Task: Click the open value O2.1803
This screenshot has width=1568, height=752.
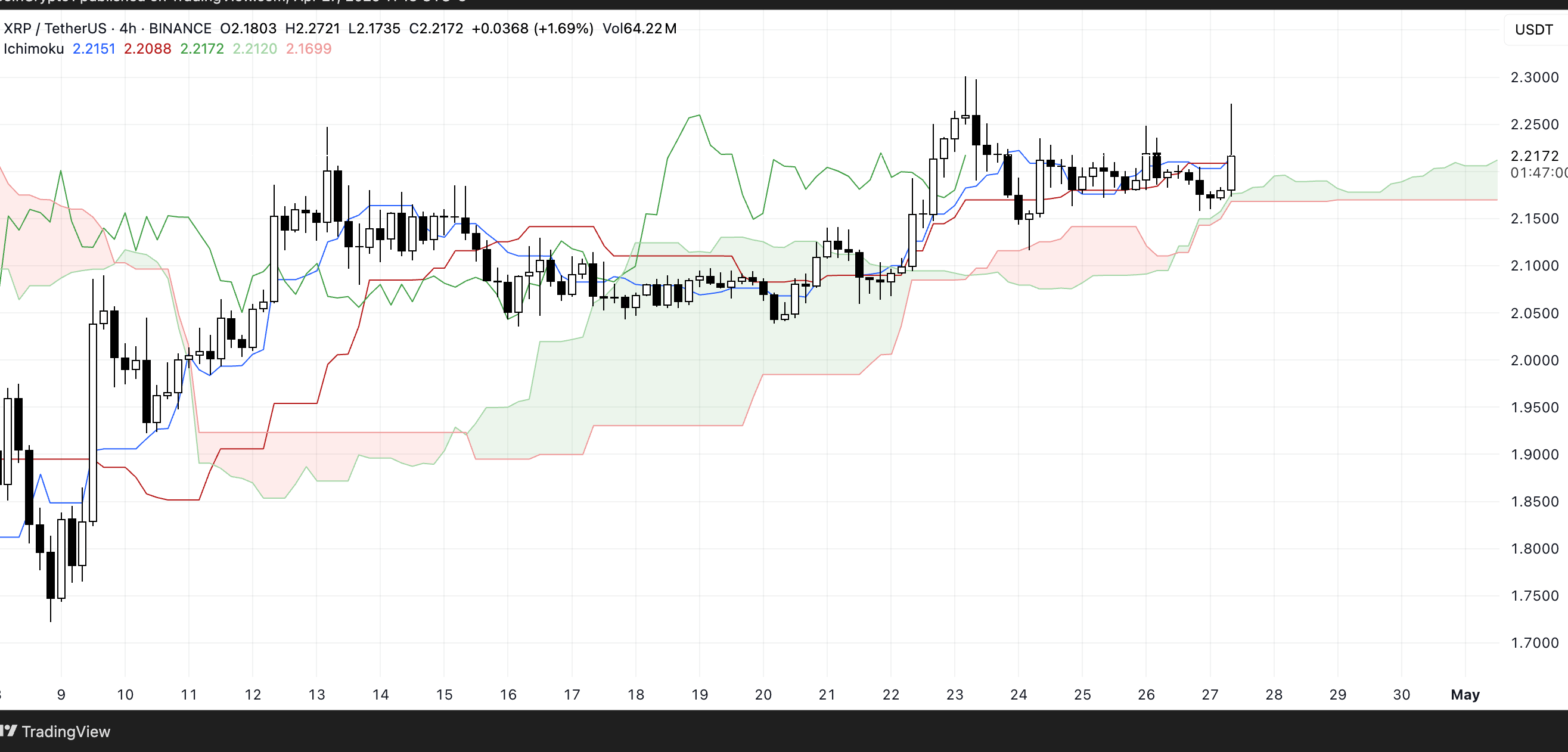Action: point(249,29)
